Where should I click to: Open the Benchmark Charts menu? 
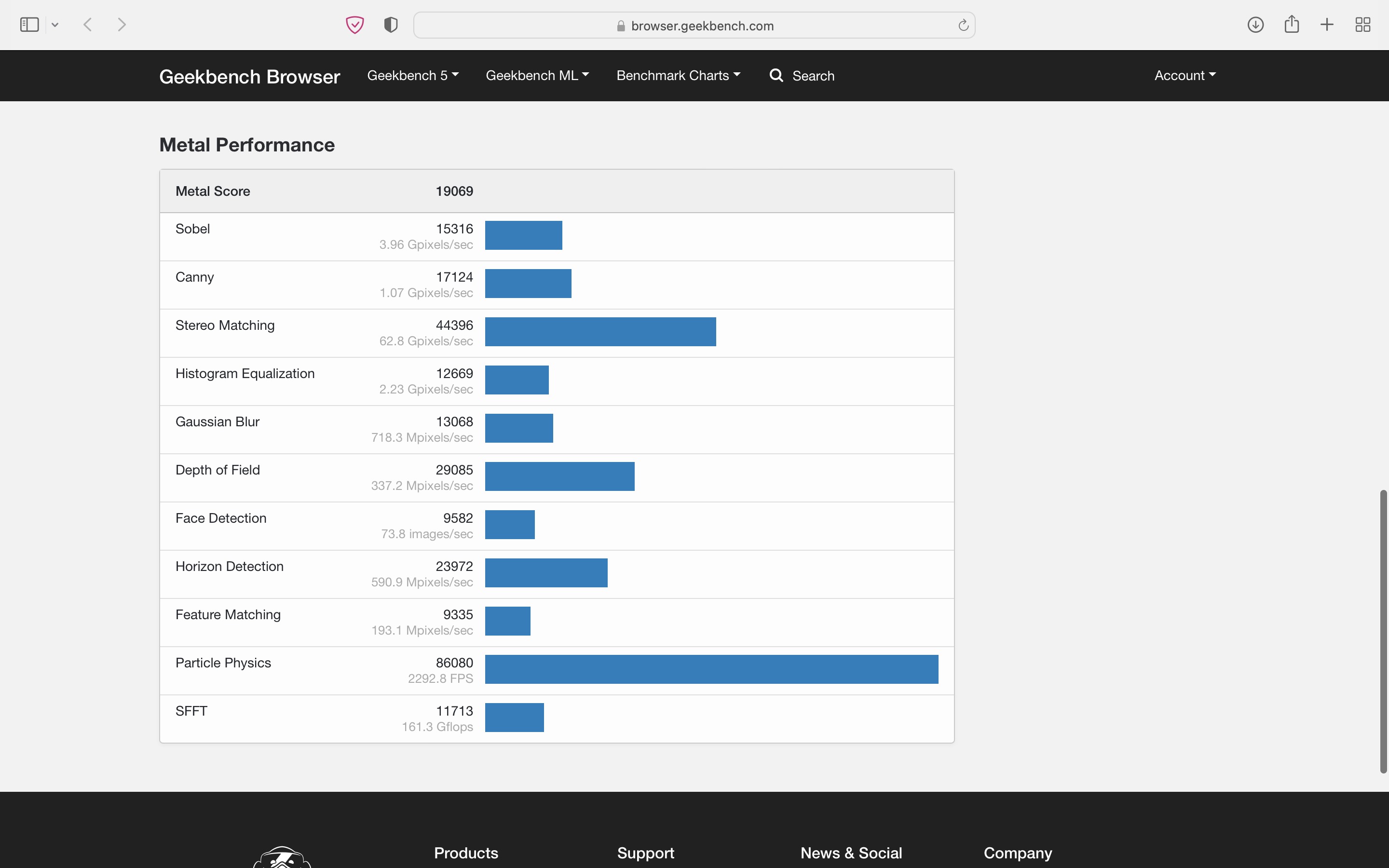tap(678, 75)
